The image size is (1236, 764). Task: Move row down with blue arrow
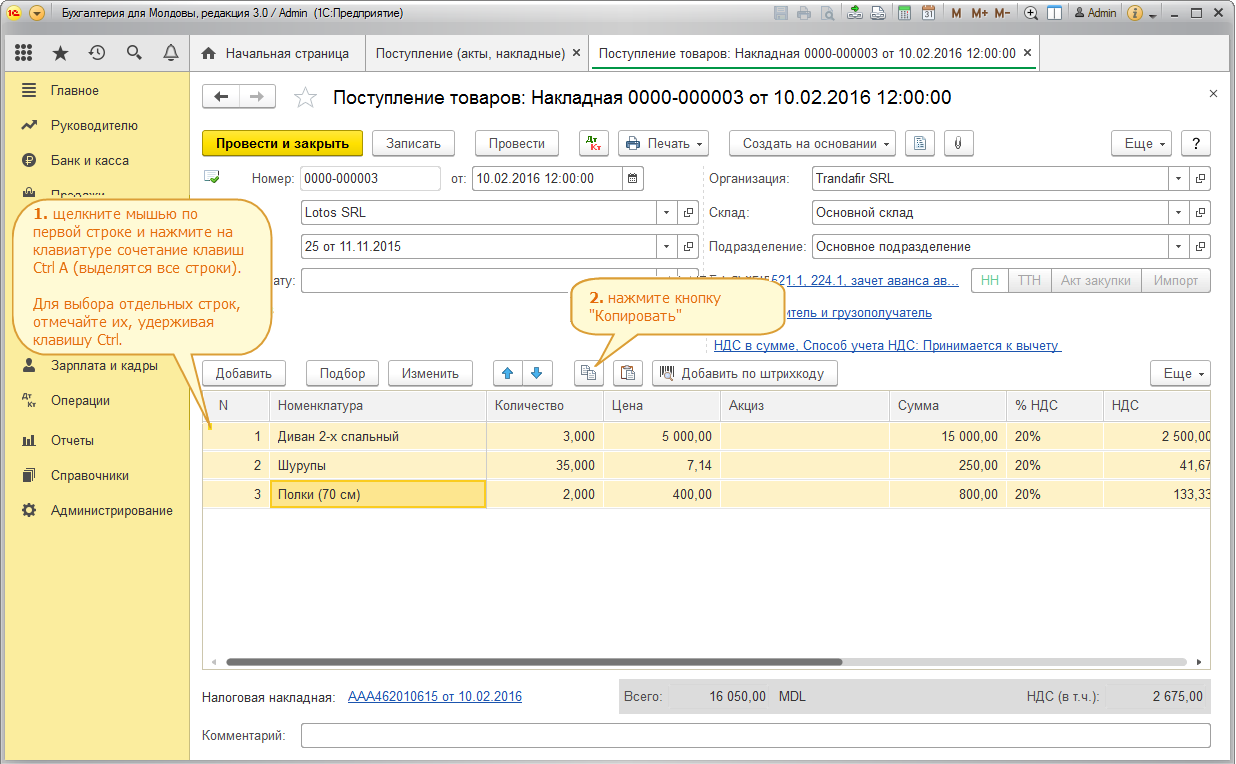pos(537,373)
